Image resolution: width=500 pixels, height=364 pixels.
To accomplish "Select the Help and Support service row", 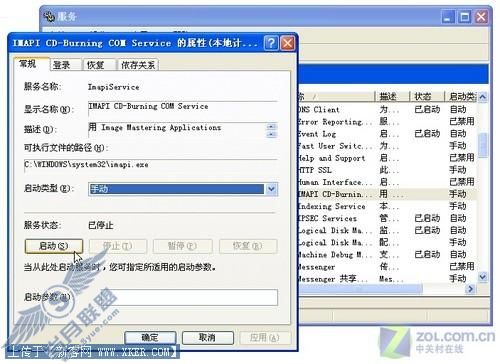I will [x=387, y=158].
